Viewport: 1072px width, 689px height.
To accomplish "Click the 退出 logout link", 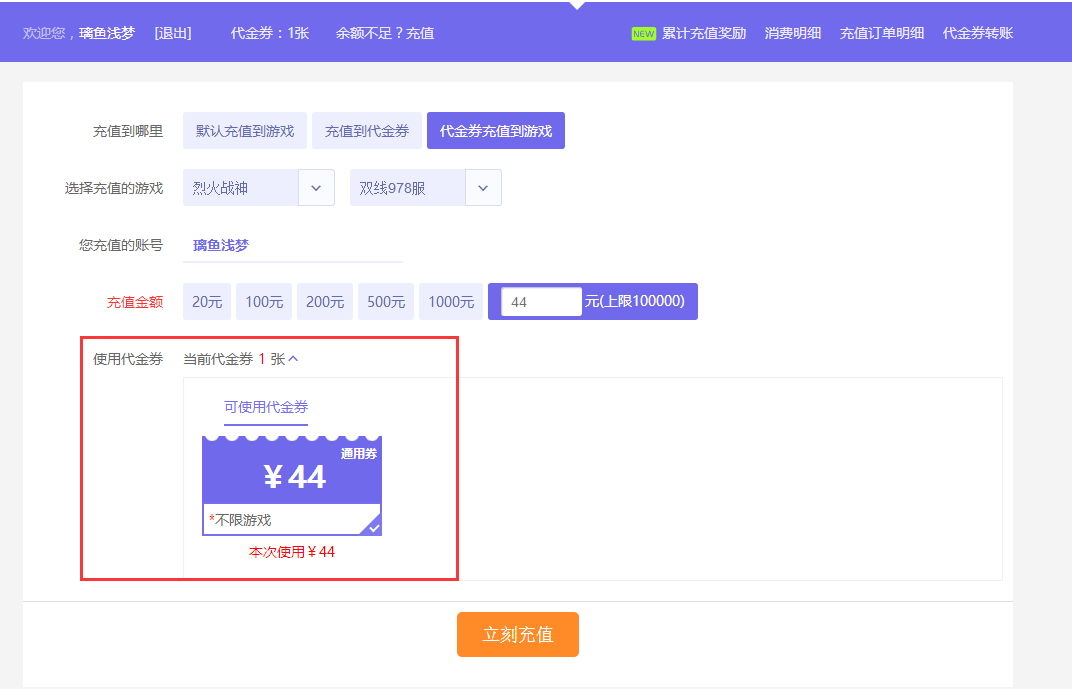I will tap(173, 33).
